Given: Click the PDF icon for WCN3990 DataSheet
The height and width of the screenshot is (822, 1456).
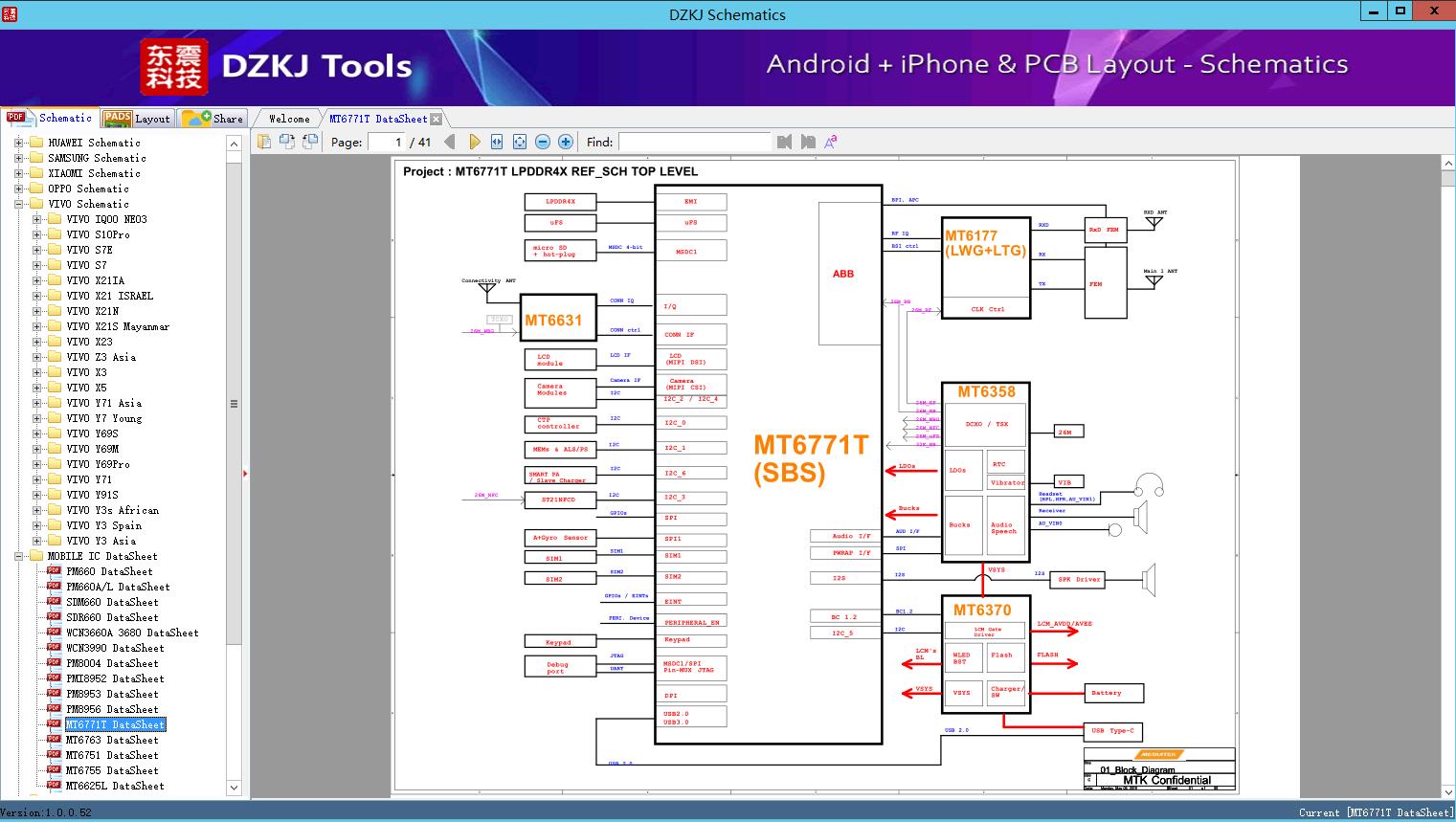Looking at the screenshot, I should click(x=54, y=648).
